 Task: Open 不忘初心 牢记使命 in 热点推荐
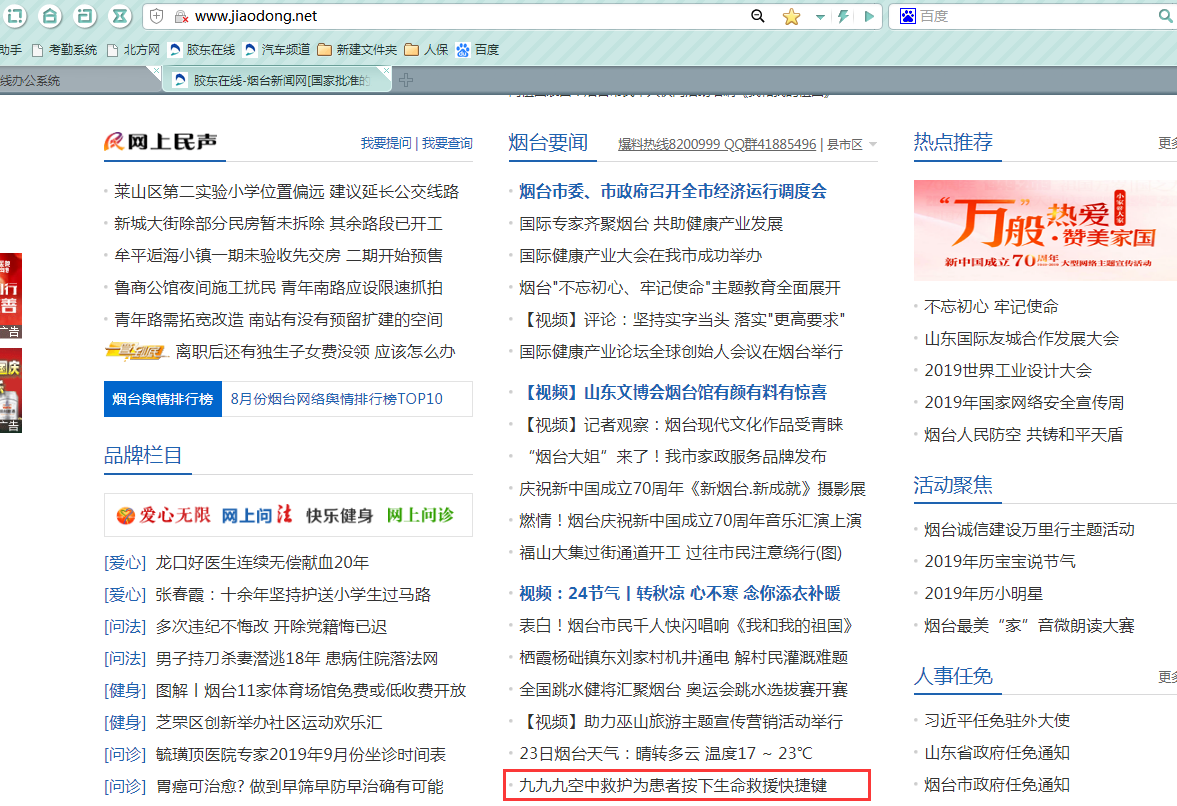(x=991, y=306)
